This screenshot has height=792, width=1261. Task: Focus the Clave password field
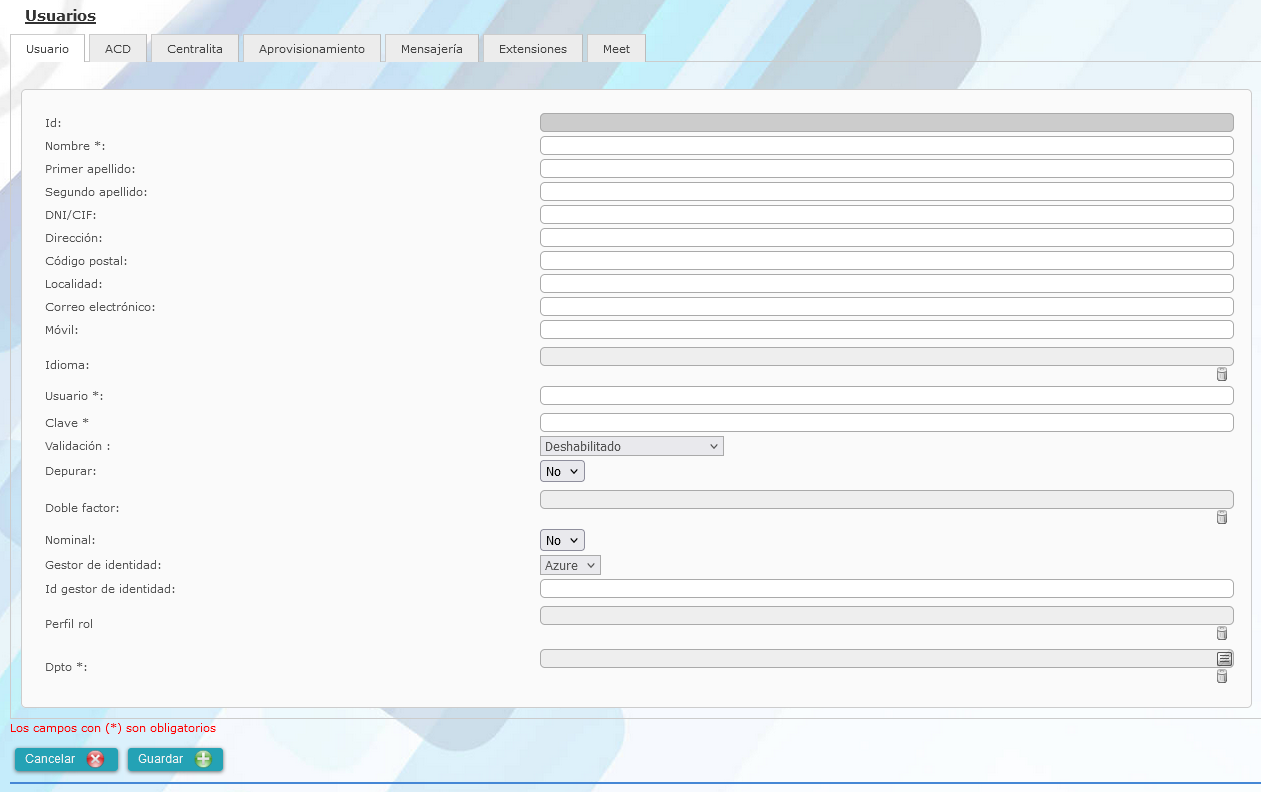(887, 423)
